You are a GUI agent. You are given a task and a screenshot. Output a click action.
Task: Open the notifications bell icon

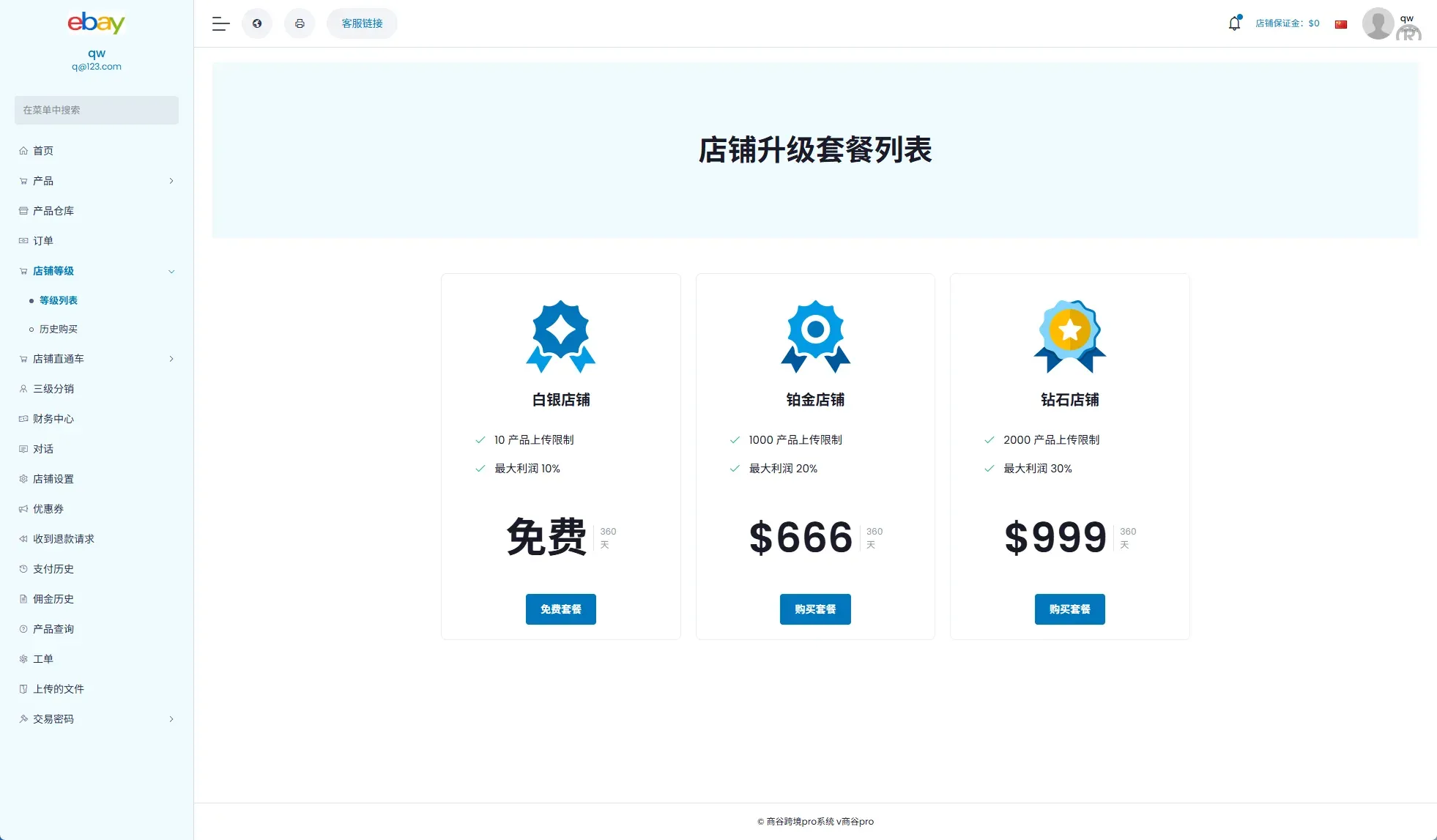pyautogui.click(x=1234, y=23)
